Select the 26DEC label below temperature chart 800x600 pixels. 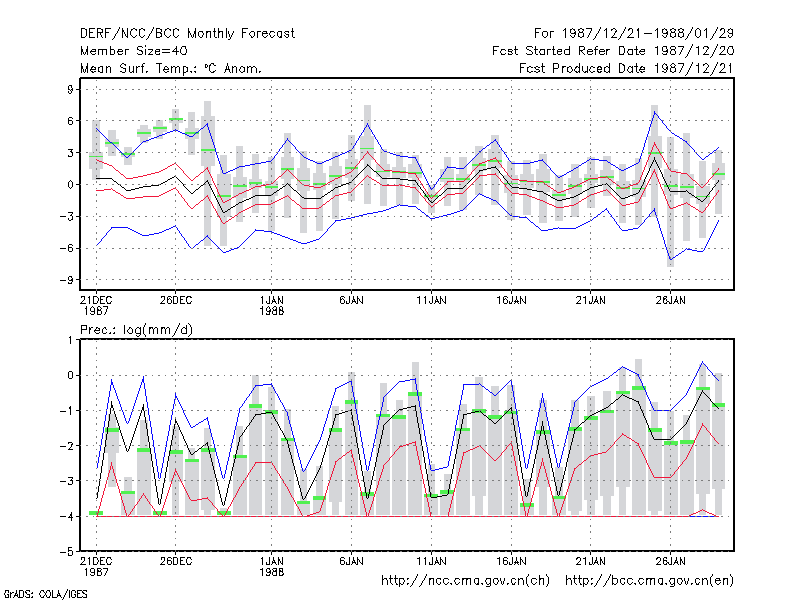tap(176, 300)
